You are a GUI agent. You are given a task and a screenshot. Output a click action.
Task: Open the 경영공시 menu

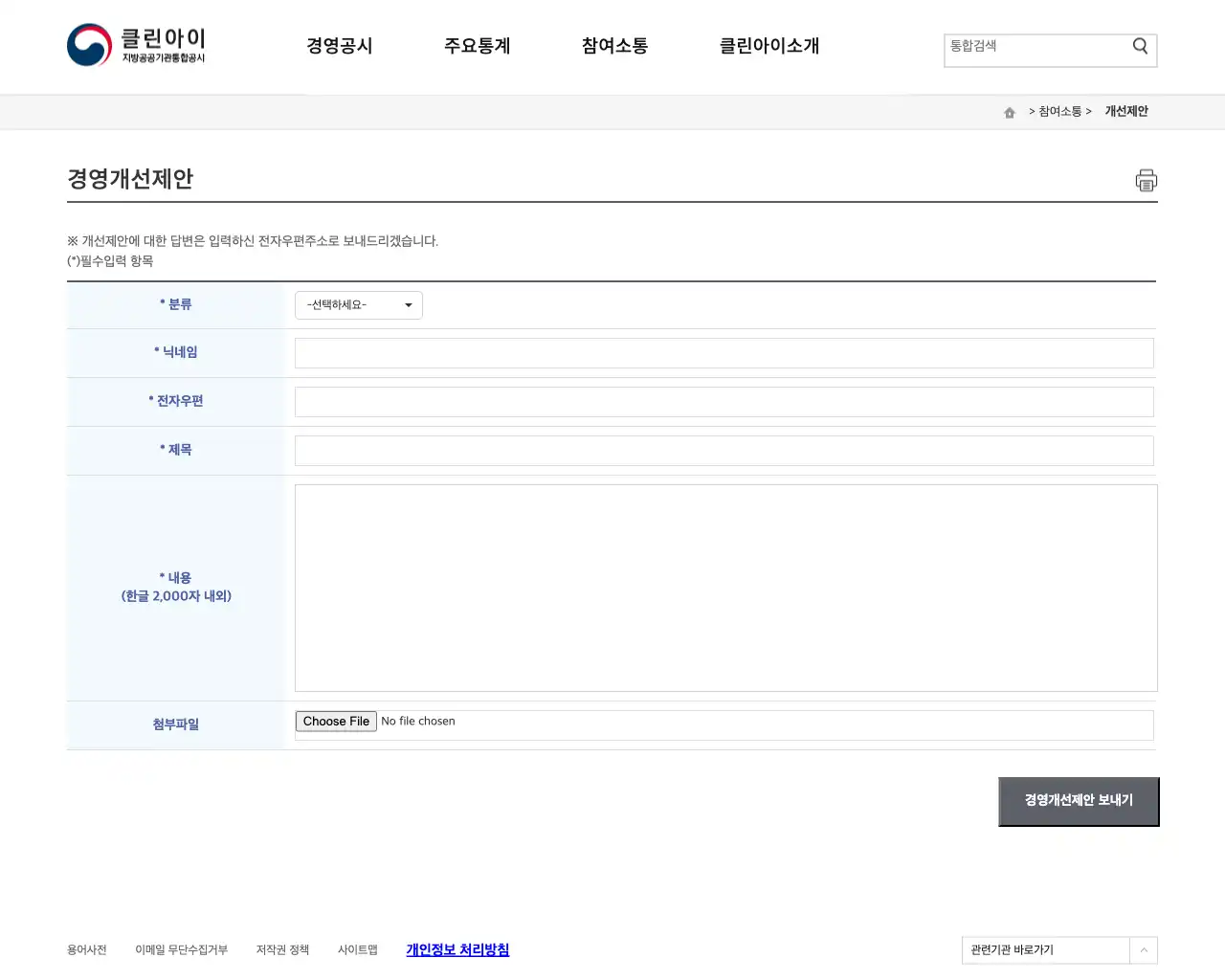pyautogui.click(x=340, y=46)
